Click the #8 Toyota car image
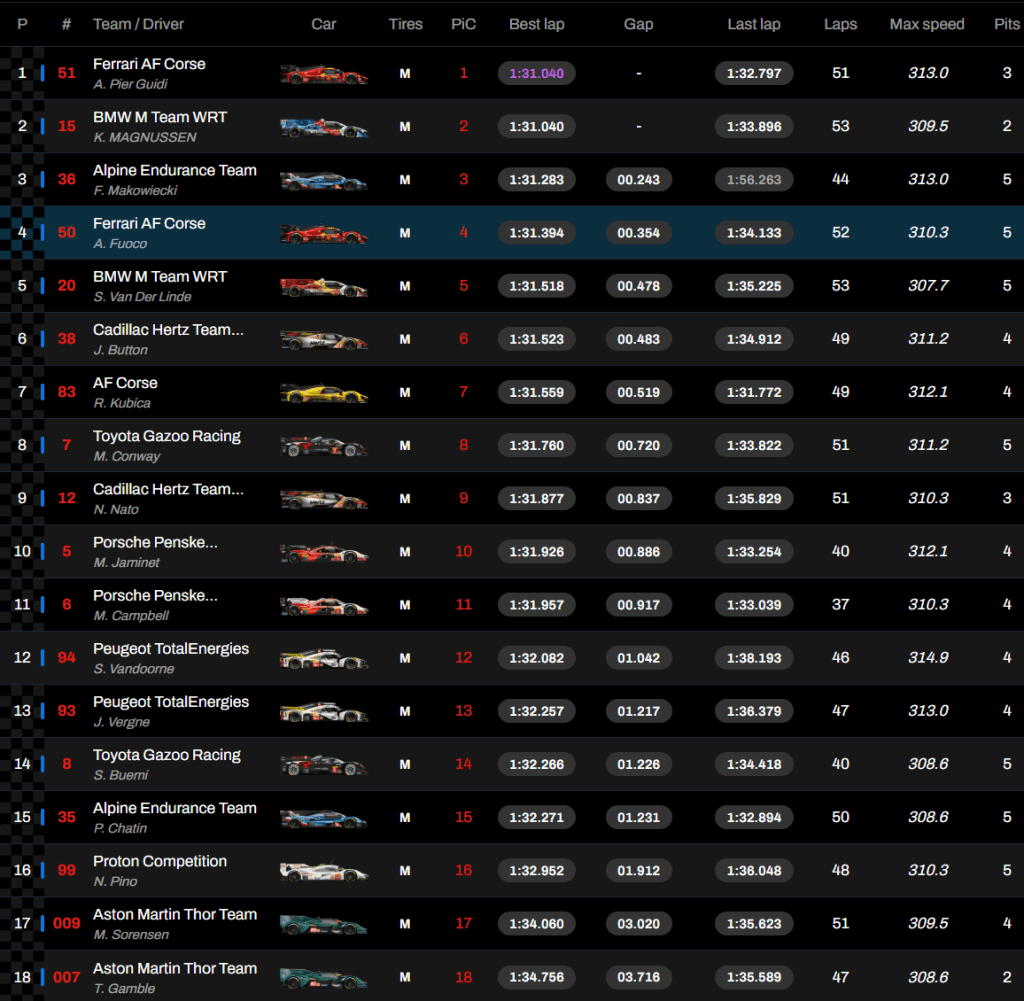 point(324,765)
